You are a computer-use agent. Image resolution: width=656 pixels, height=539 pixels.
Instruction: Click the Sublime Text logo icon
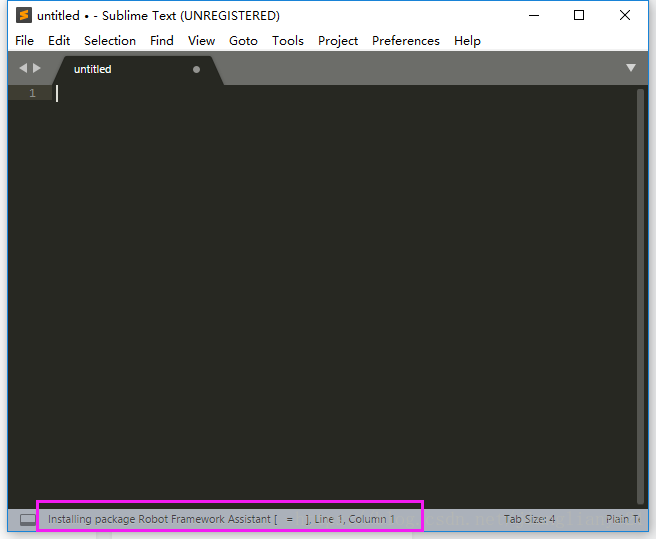[24, 15]
